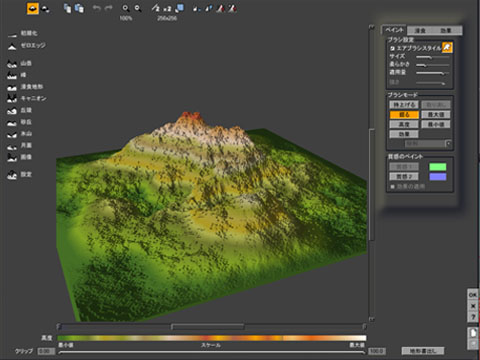Toggle the エアブラシスタイル checkbox

point(392,48)
